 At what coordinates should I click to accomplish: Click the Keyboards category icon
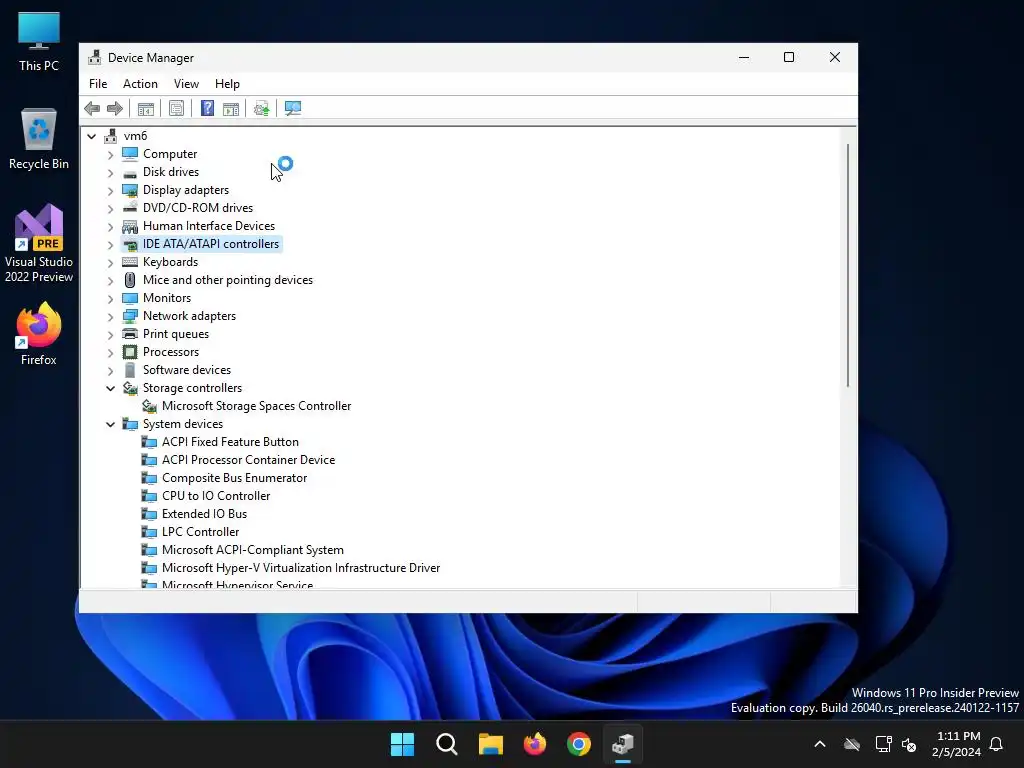pos(130,262)
